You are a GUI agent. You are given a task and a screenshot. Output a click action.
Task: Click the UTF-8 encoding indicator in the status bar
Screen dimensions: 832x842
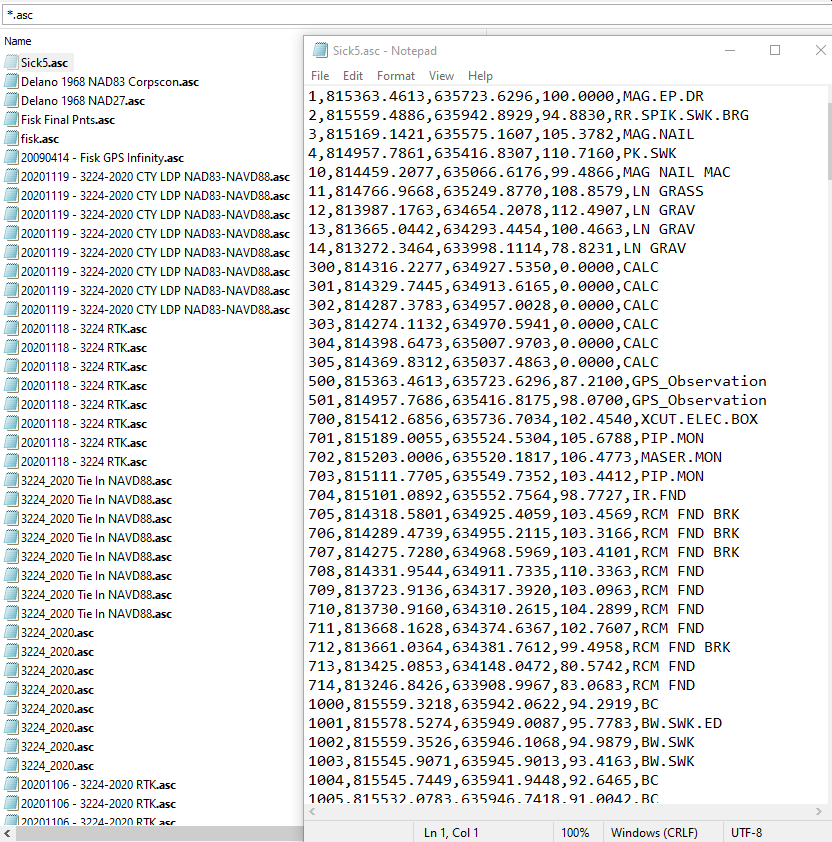pos(745,831)
